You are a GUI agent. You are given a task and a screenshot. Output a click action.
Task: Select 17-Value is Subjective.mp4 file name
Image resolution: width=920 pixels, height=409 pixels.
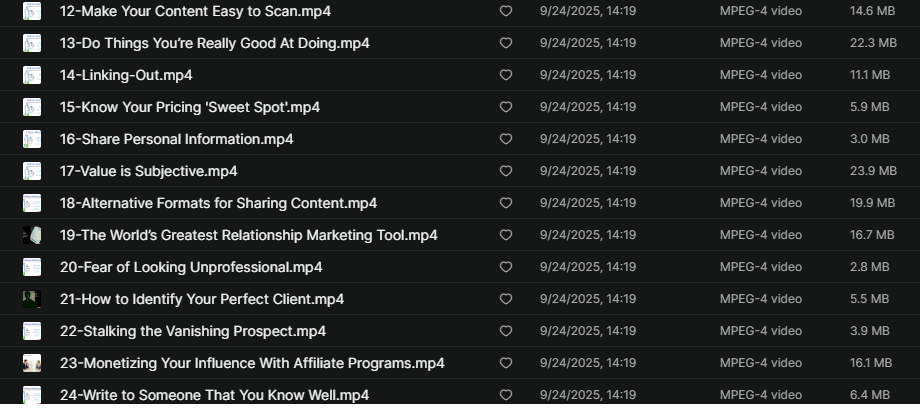(x=148, y=171)
